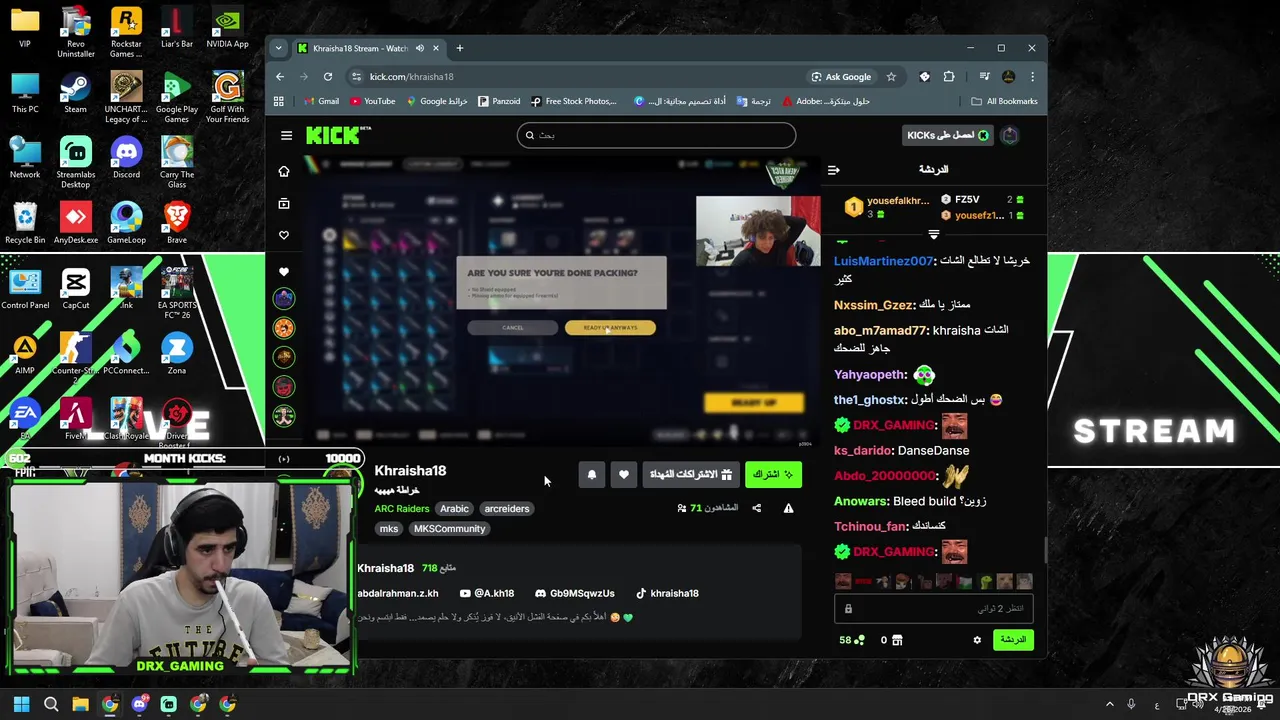Click the Kick logo
Viewport: 1280px width, 720px height.
[338, 135]
